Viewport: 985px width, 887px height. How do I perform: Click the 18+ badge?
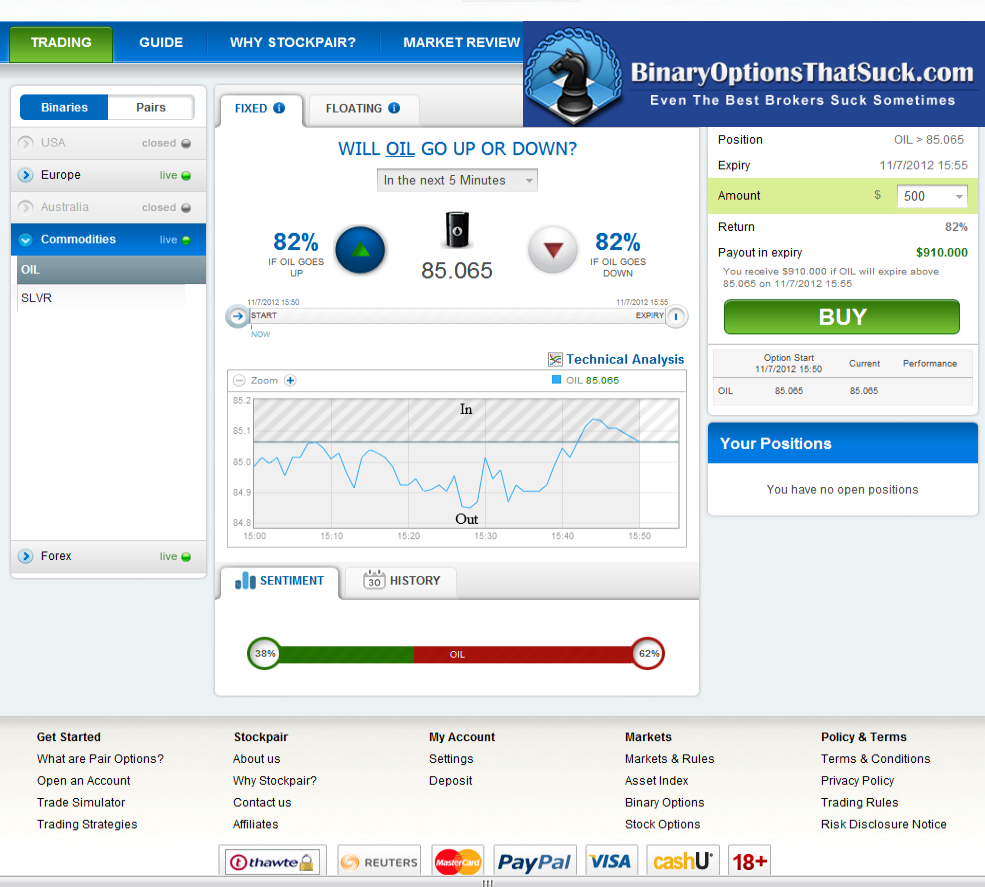[x=749, y=862]
